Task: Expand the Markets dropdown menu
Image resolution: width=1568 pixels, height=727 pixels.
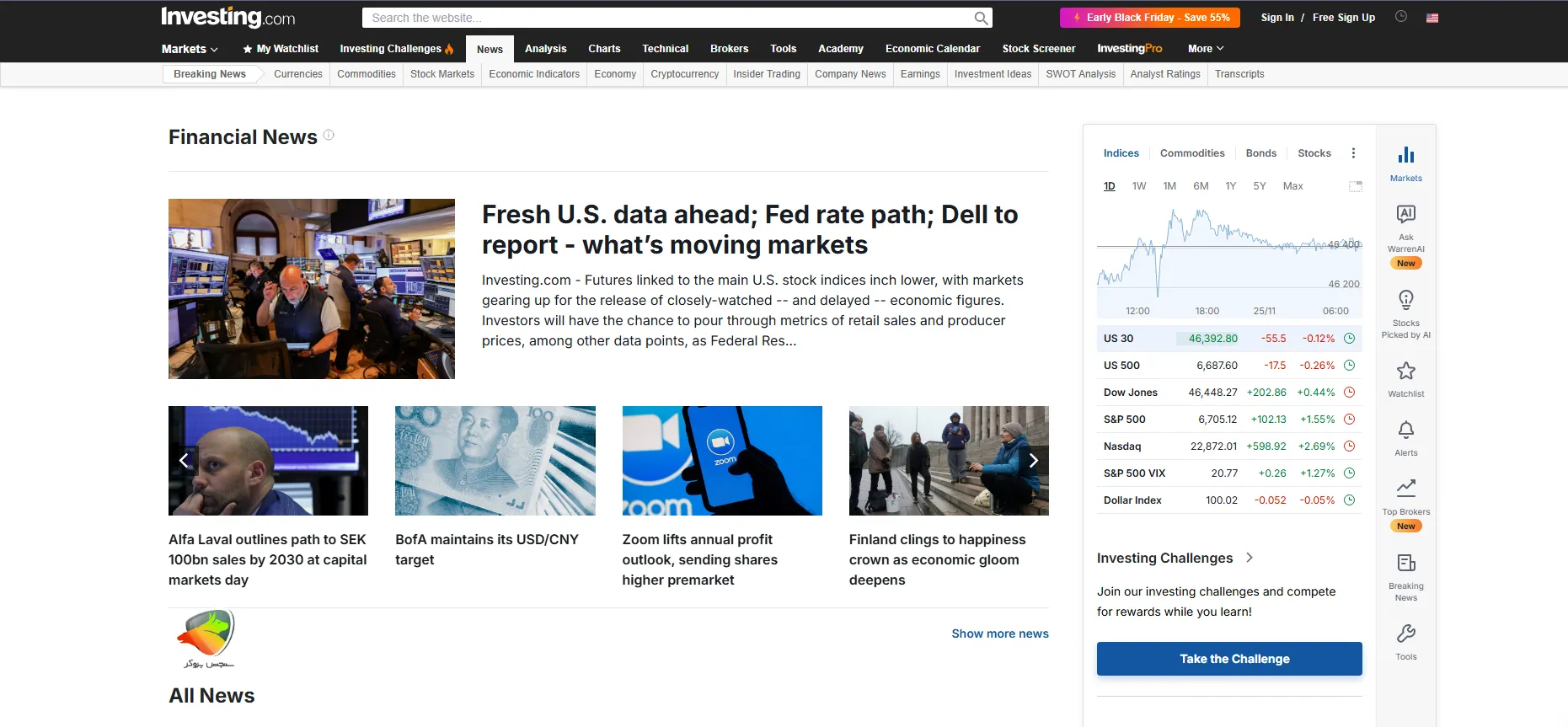Action: tap(190, 49)
